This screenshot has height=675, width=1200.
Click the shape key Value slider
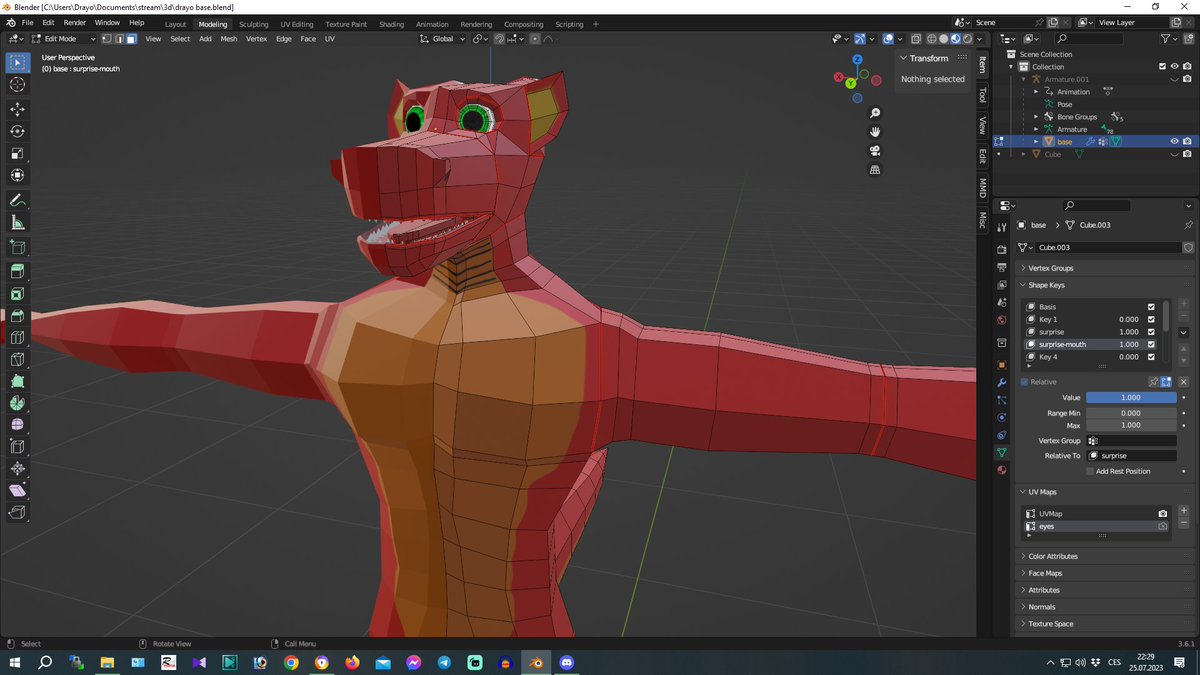[x=1131, y=398]
